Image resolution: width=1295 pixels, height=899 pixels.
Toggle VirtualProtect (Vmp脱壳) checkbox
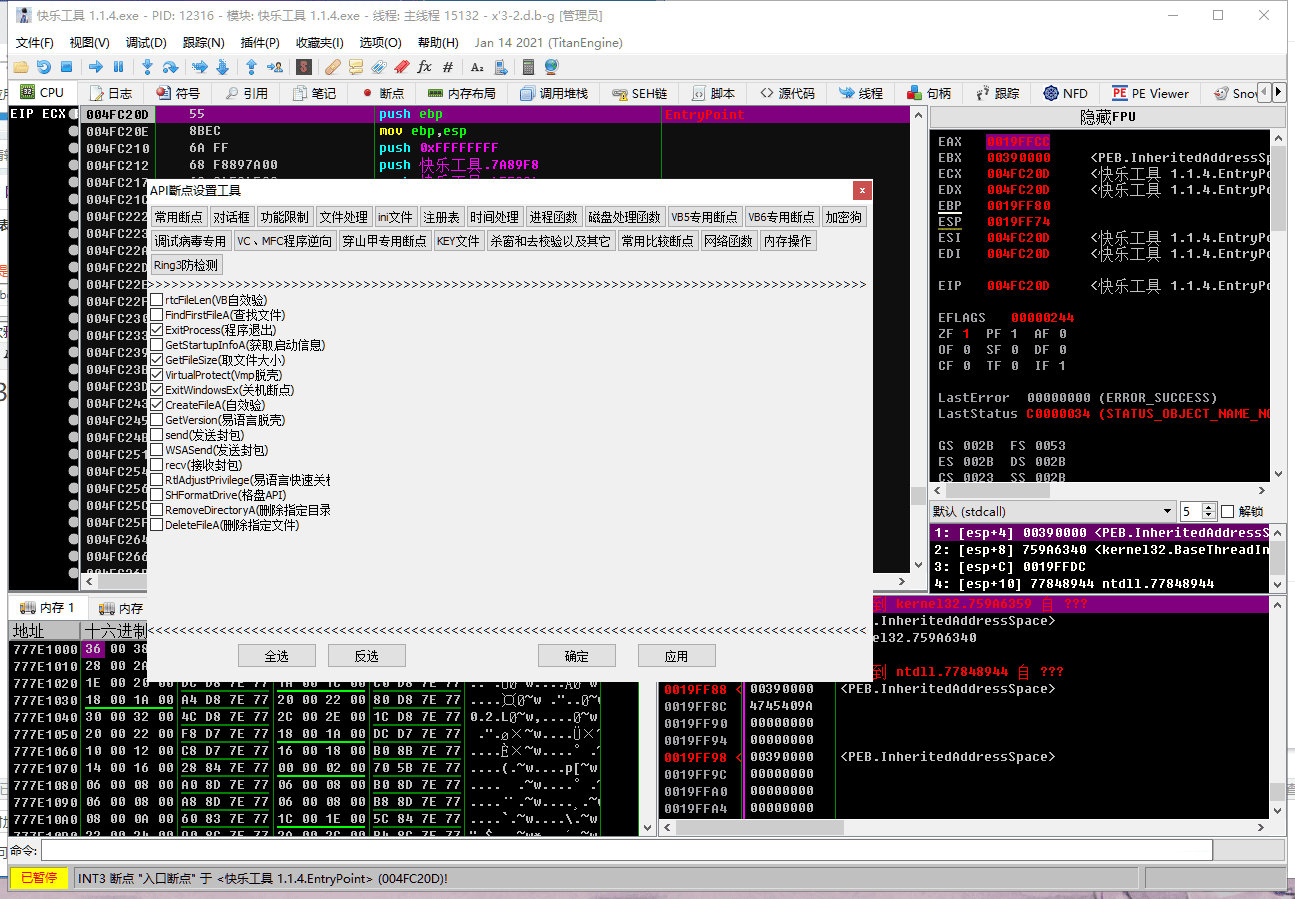point(157,375)
